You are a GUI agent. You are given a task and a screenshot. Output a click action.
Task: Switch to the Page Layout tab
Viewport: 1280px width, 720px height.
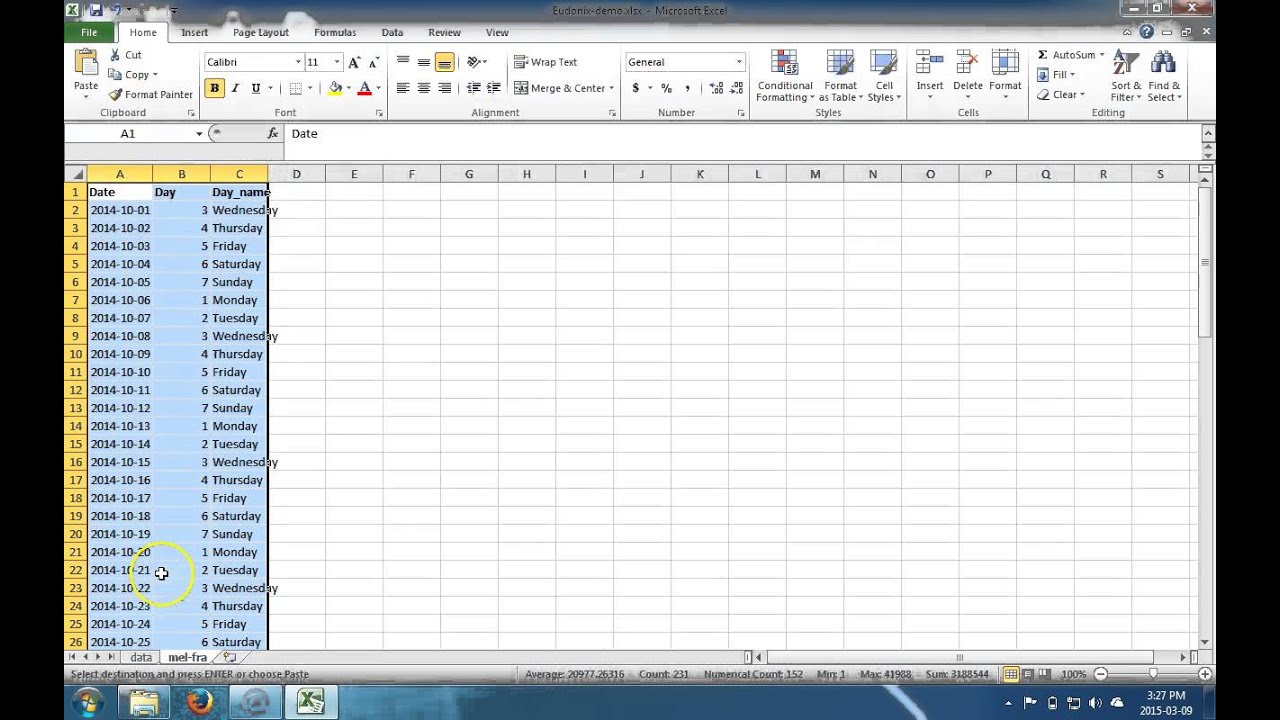click(x=260, y=32)
